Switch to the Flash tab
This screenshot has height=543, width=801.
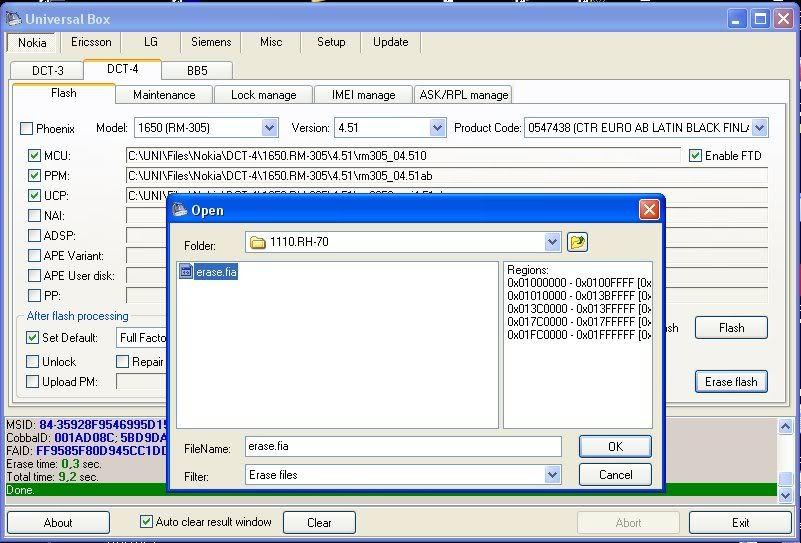[64, 93]
